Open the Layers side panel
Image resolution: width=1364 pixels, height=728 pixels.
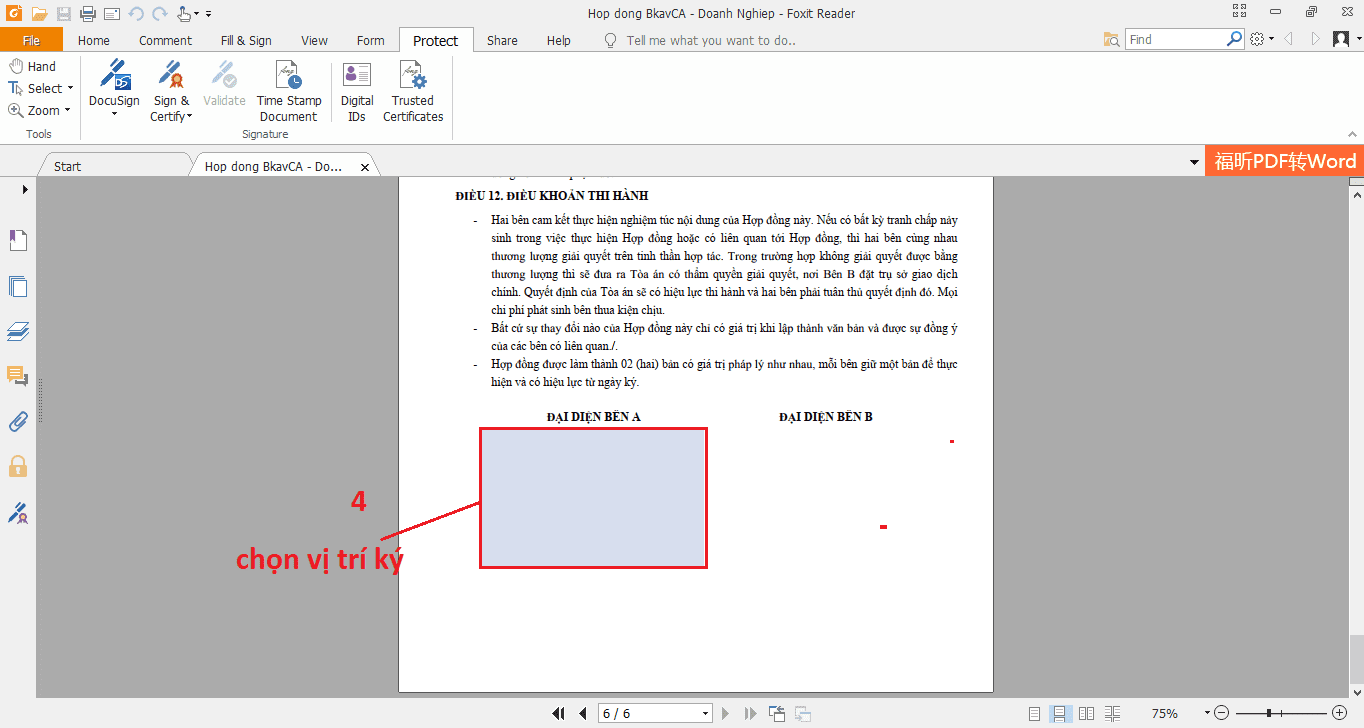(x=18, y=331)
